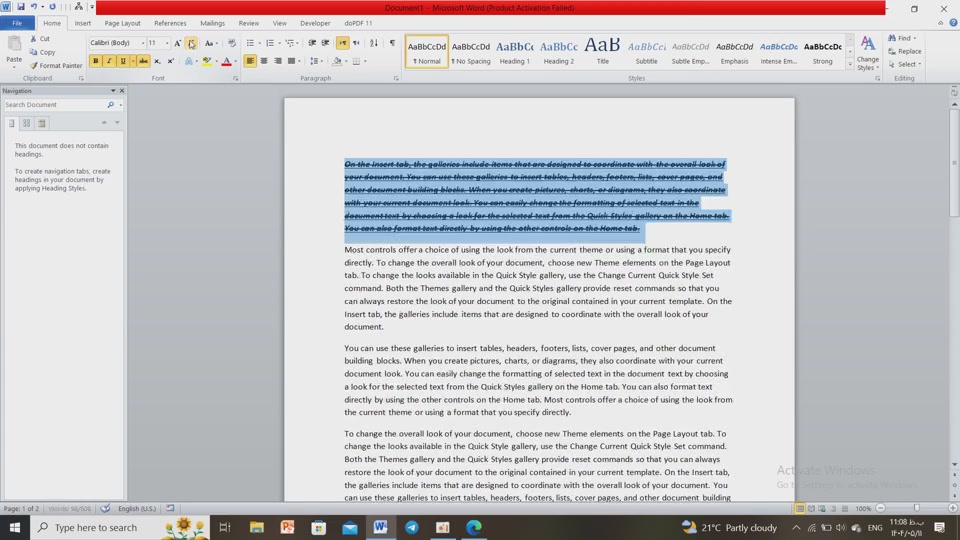Click Change Styles icon
This screenshot has height=540, width=960.
coord(867,51)
